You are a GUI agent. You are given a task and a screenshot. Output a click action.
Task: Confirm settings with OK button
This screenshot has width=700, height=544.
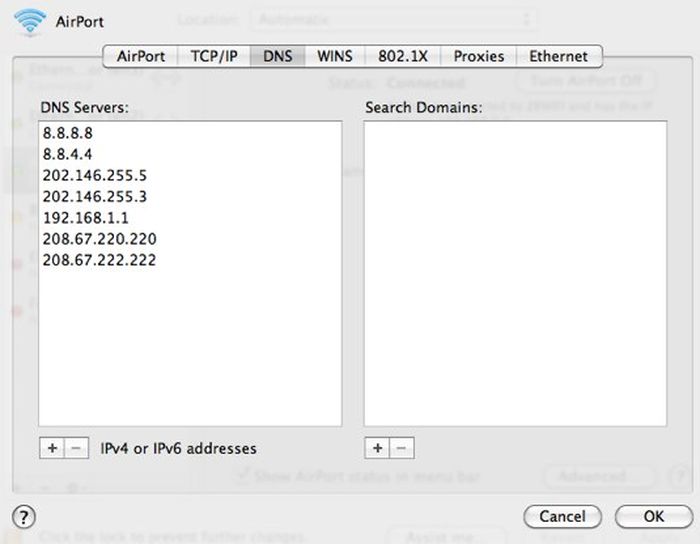pos(654,516)
